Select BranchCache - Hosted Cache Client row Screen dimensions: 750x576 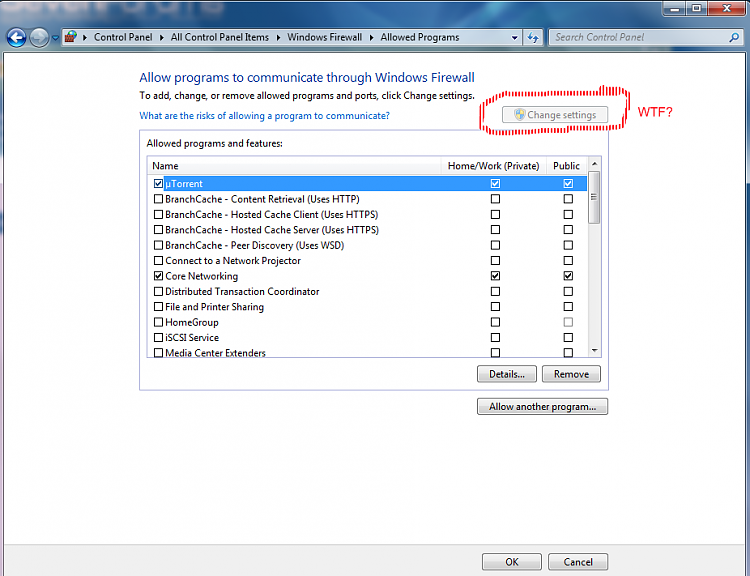click(x=367, y=214)
